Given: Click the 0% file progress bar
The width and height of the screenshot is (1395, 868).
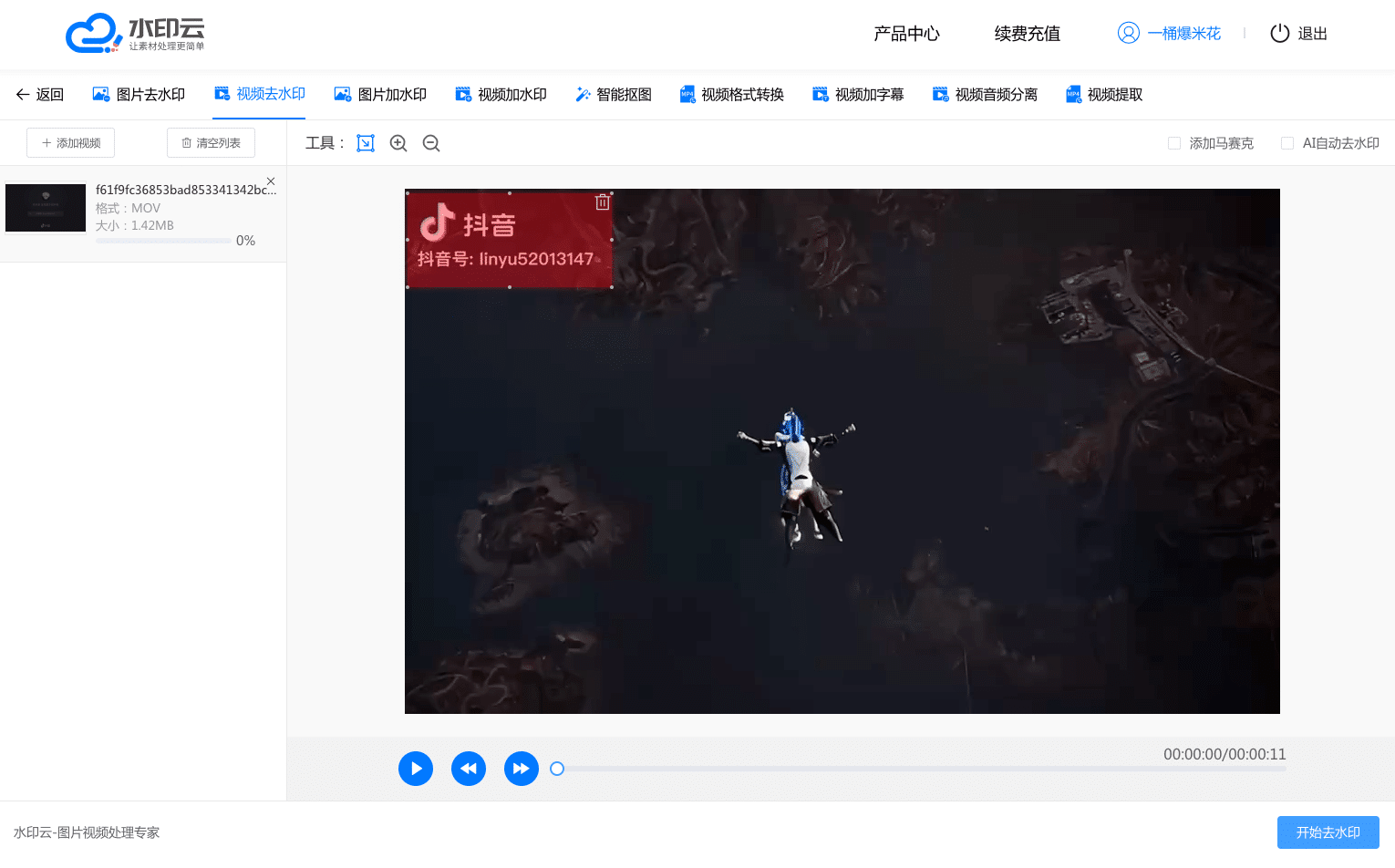Looking at the screenshot, I should point(163,241).
